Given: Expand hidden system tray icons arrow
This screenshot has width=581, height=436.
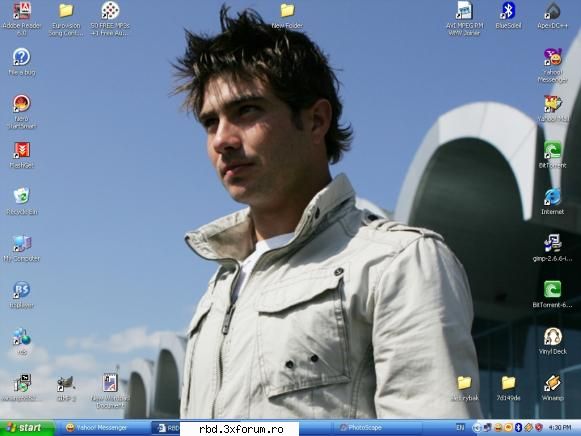Looking at the screenshot, I should (477, 428).
